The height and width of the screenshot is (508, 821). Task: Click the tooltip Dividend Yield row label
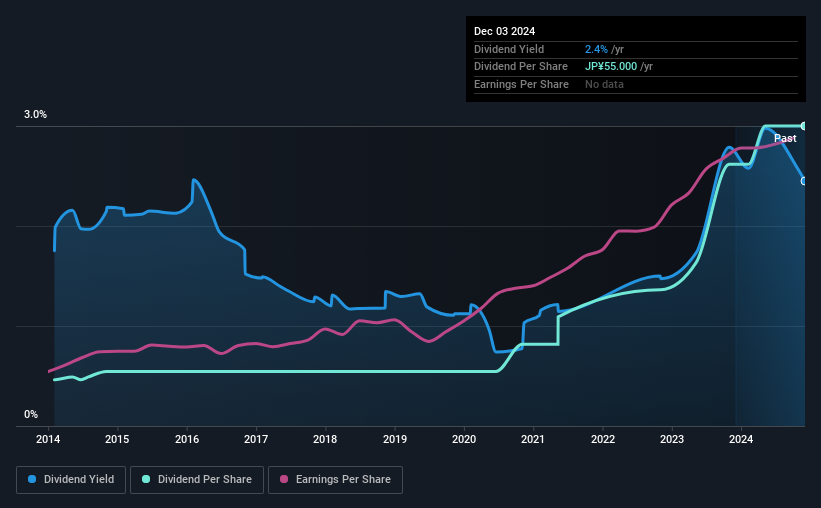coord(509,49)
